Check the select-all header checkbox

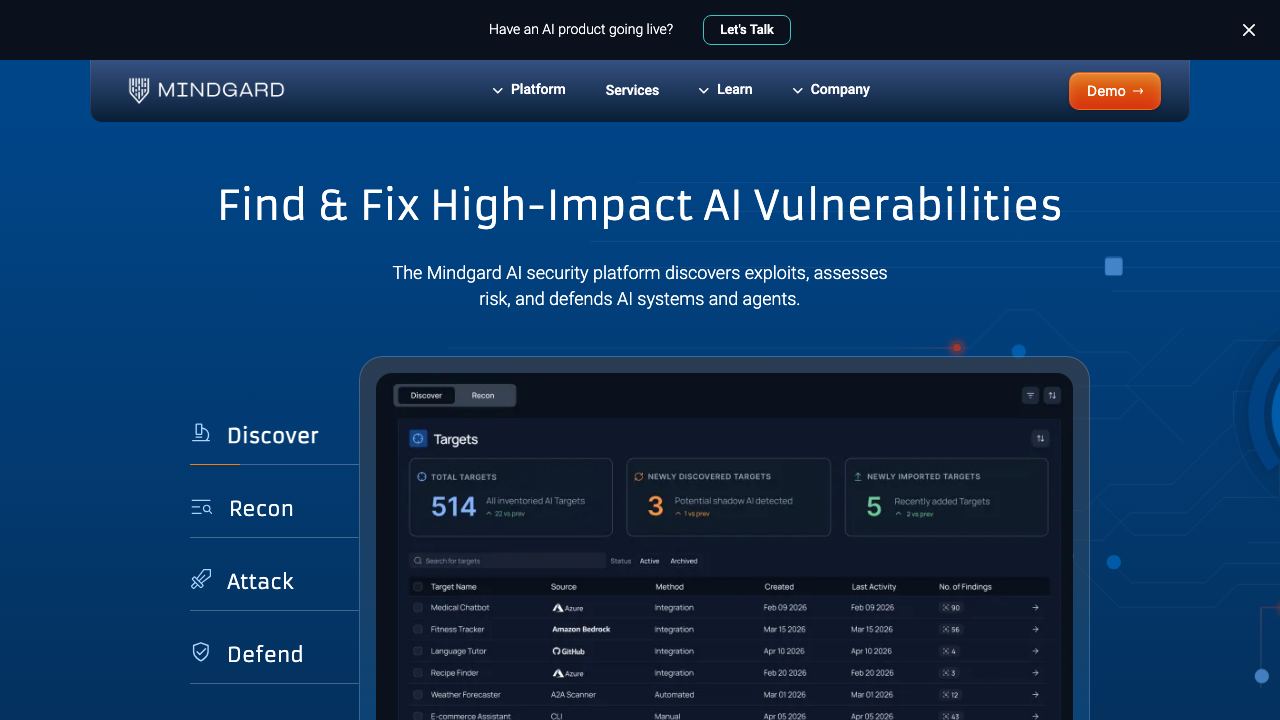418,587
